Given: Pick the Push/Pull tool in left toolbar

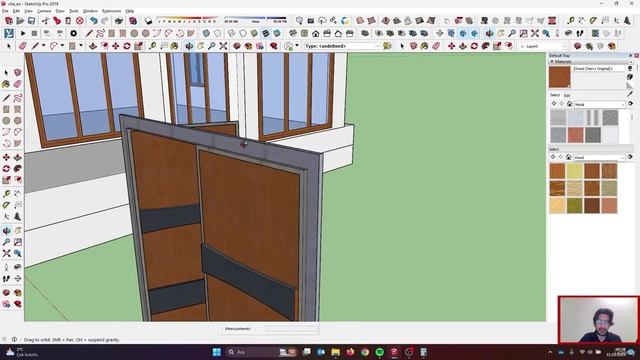Looking at the screenshot, I should 18,157.
